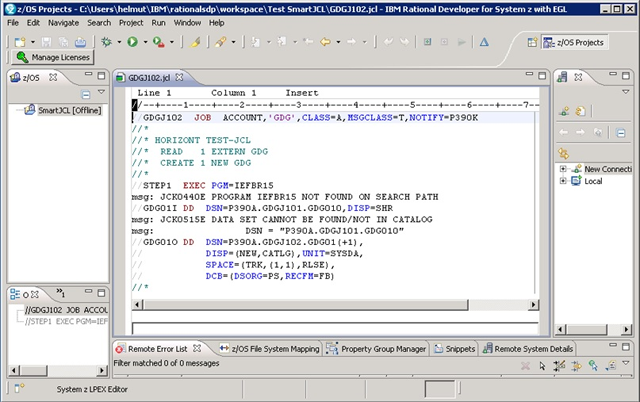Switch to the Snippets tab
The width and height of the screenshot is (640, 402).
point(454,349)
